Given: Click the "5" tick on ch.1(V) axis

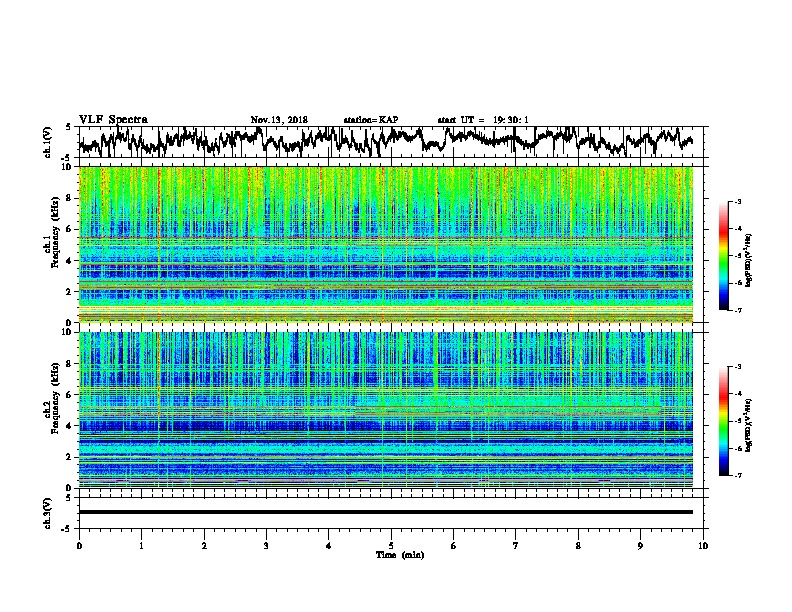Looking at the screenshot, I should 69,127.
